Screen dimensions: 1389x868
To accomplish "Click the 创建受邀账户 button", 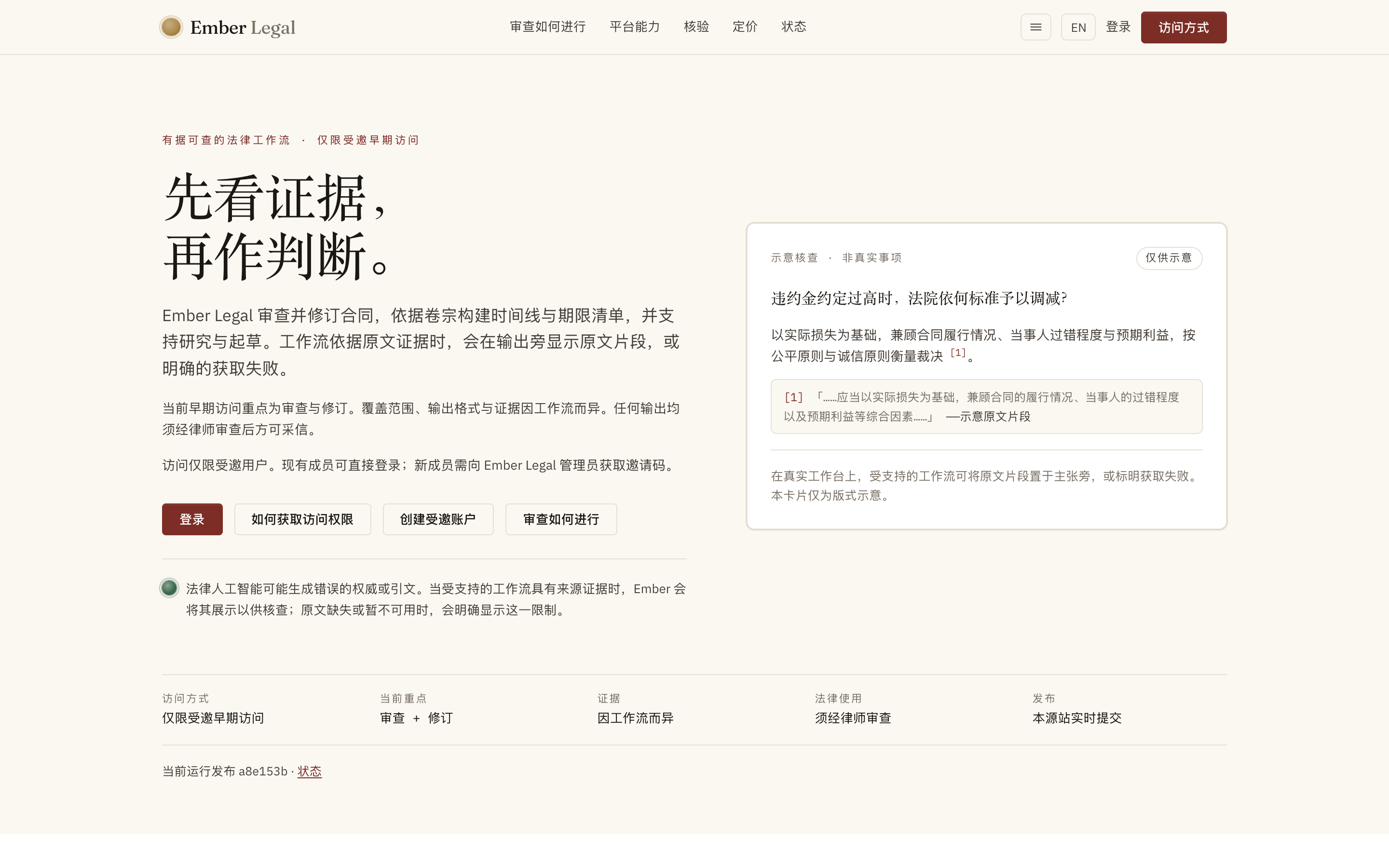I will (438, 519).
